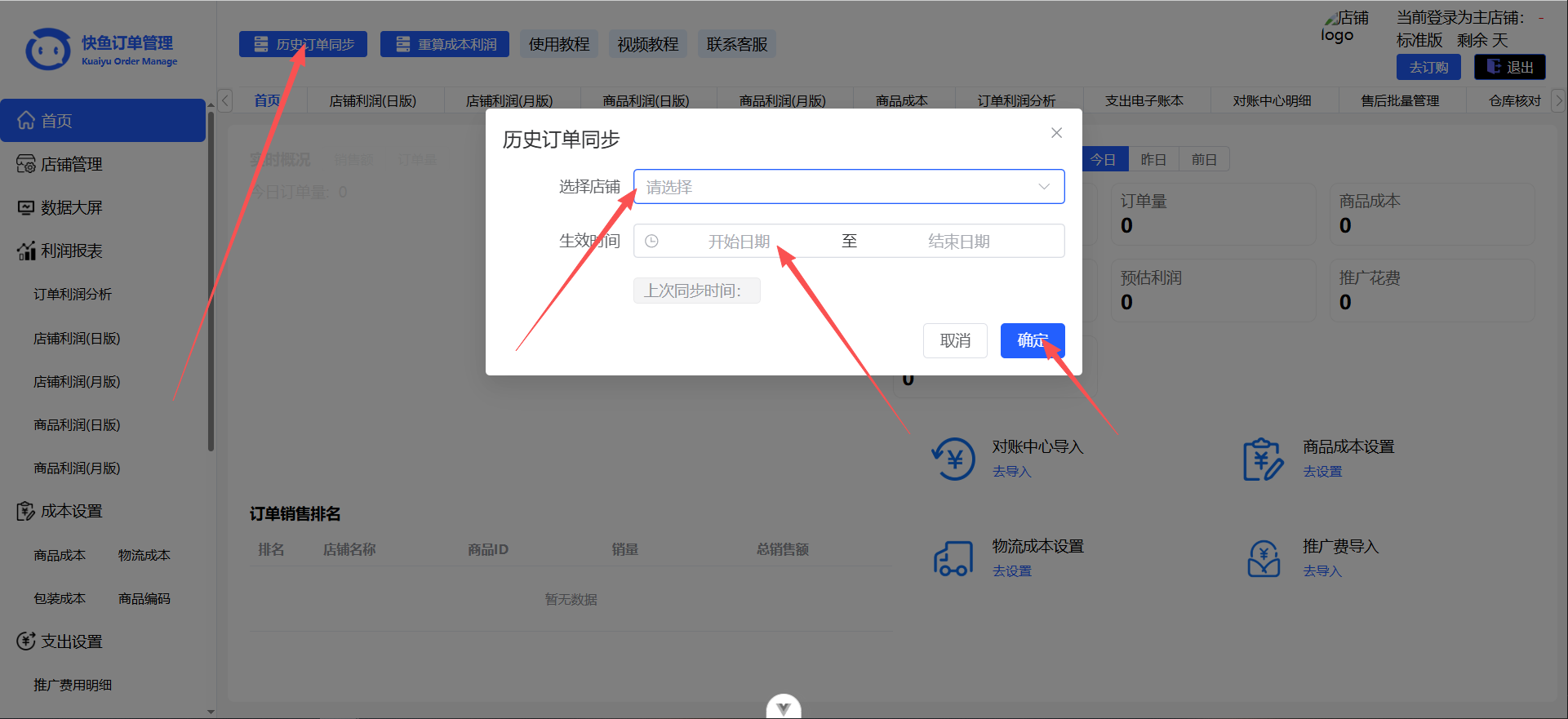Image resolution: width=1568 pixels, height=719 pixels.
Task: Open 数据大屏 in sidebar
Action: pyautogui.click(x=103, y=207)
